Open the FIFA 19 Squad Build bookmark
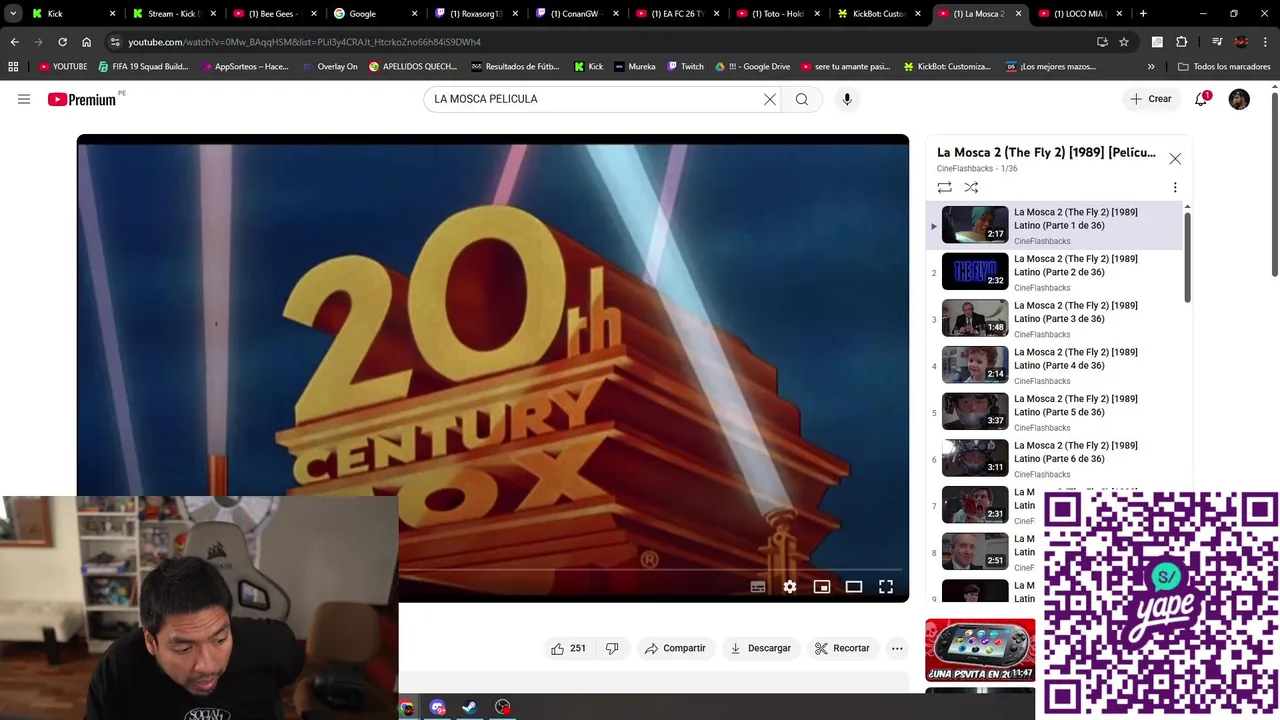 point(143,66)
